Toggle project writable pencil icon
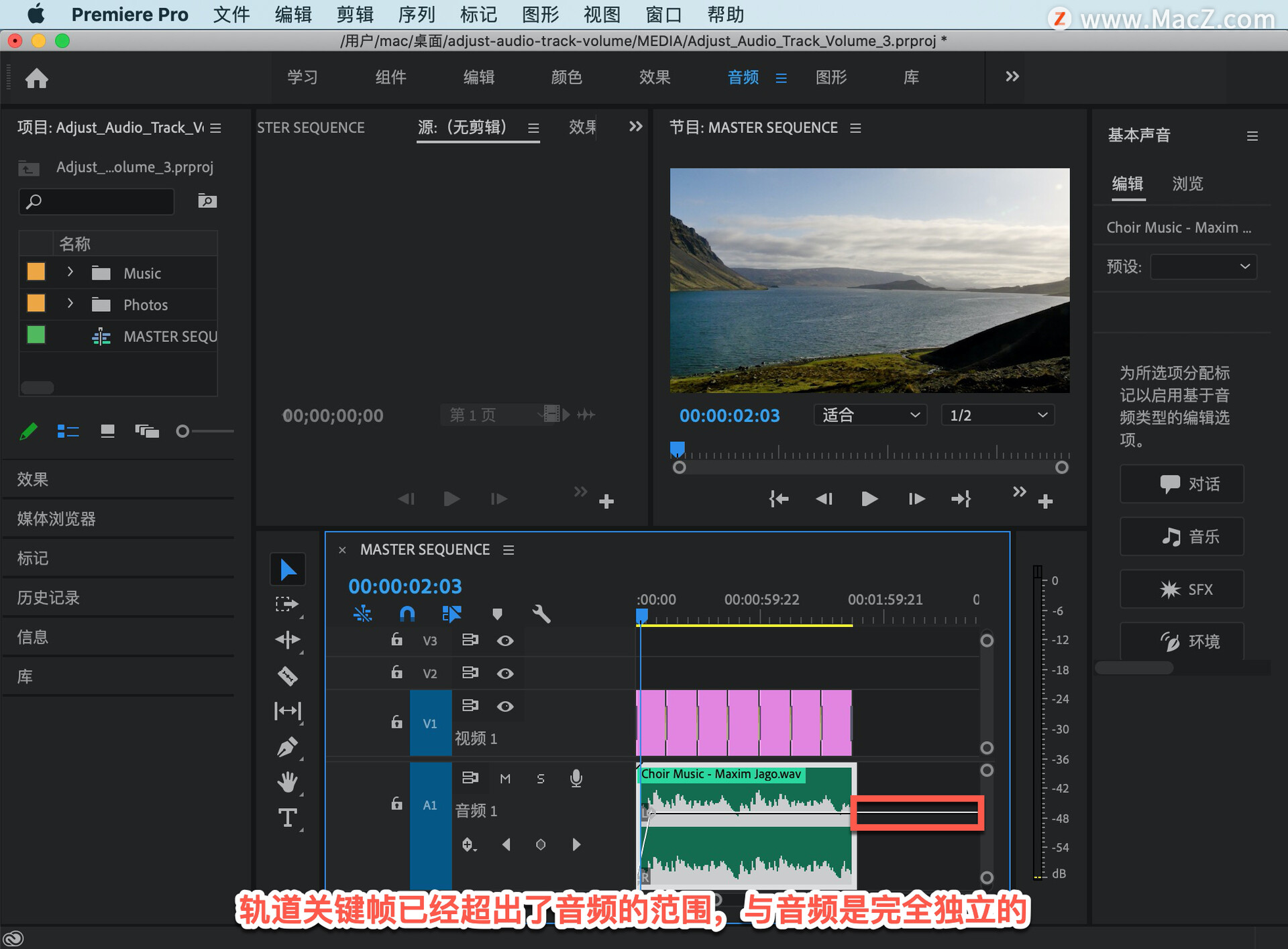 click(x=29, y=431)
